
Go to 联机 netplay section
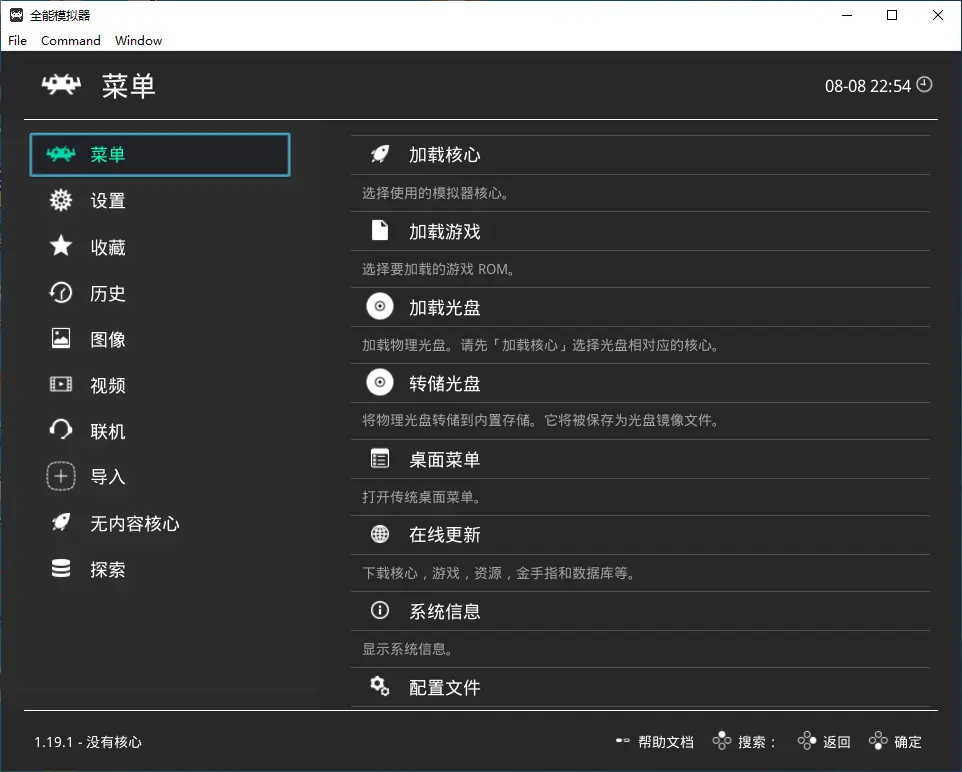[108, 431]
